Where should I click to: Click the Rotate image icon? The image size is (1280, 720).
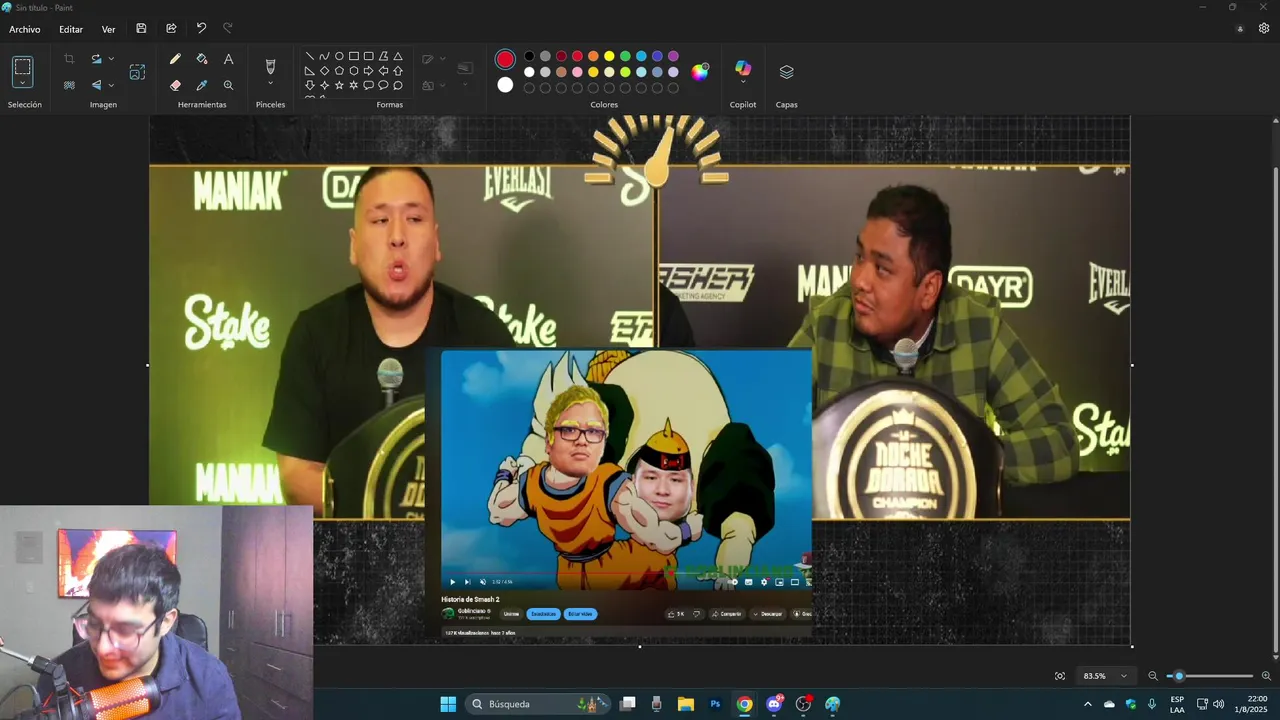pyautogui.click(x=96, y=59)
